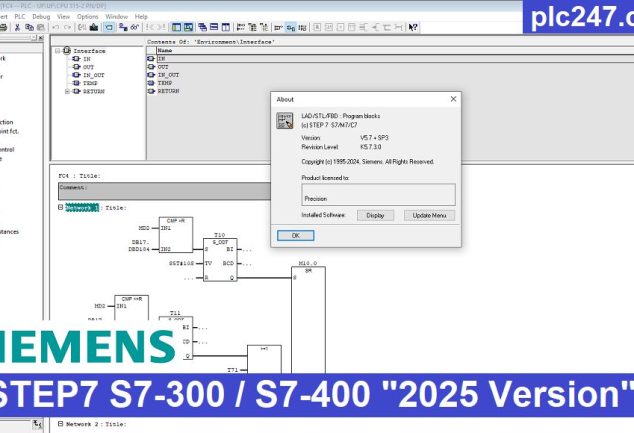The width and height of the screenshot is (634, 433).
Task: Select the Interface root node
Action: click(89, 51)
